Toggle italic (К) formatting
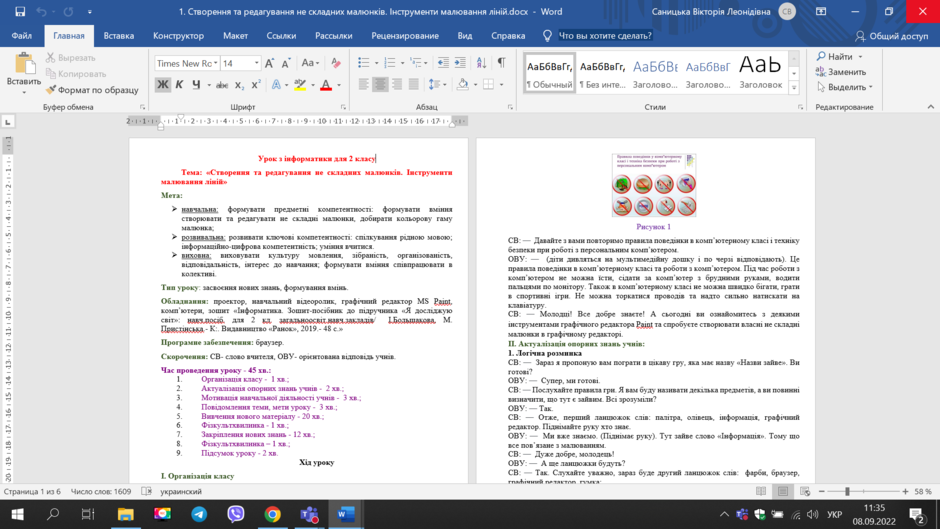Viewport: 940px width, 529px height. click(179, 85)
